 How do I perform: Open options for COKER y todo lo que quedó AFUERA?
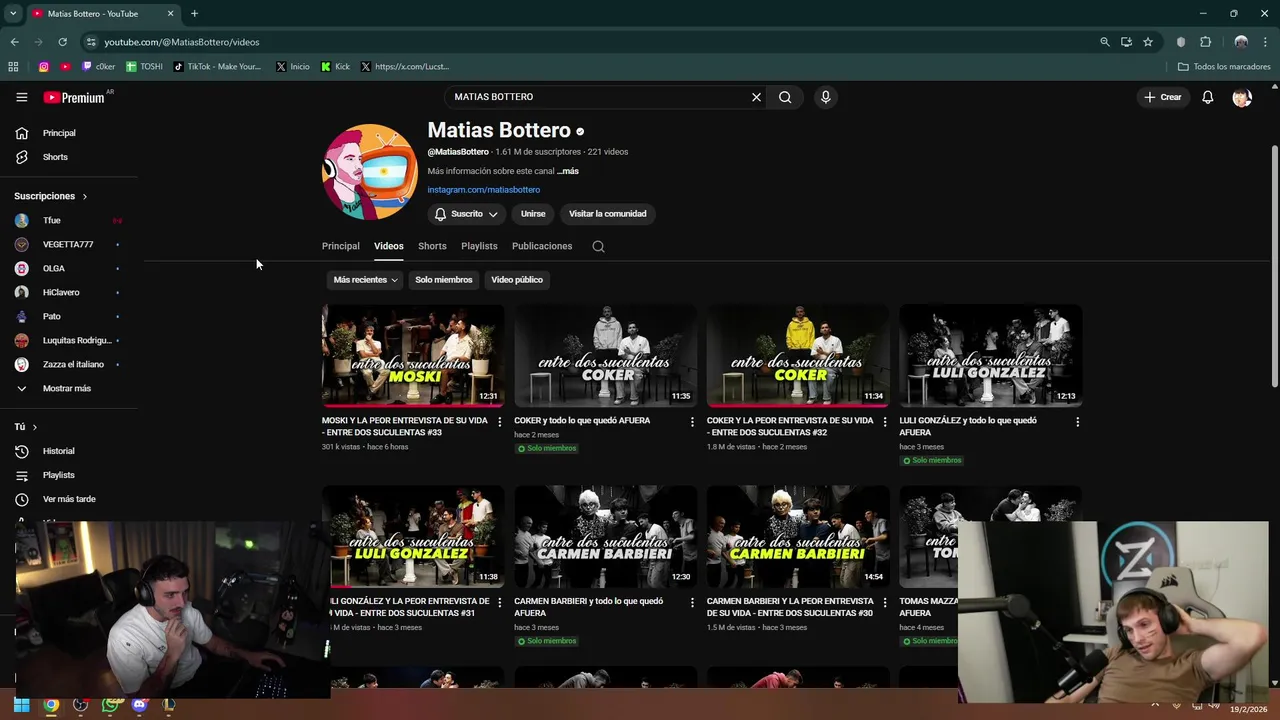coord(692,422)
